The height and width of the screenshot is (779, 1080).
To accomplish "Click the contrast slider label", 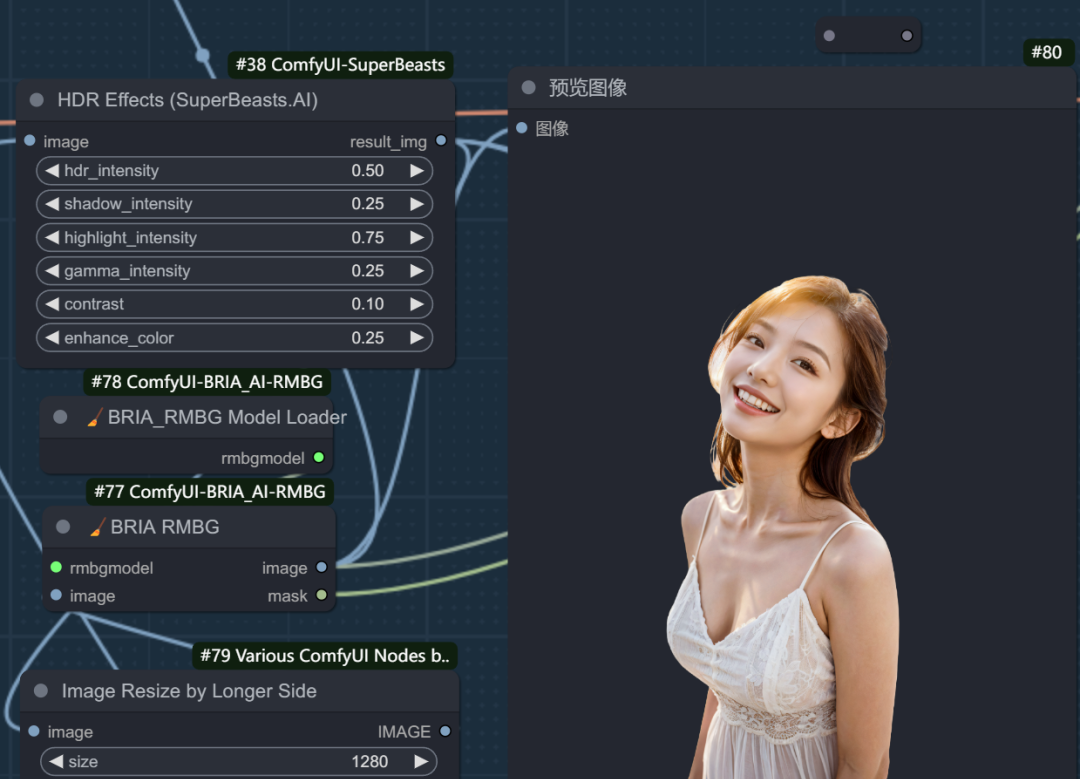I will (x=94, y=304).
